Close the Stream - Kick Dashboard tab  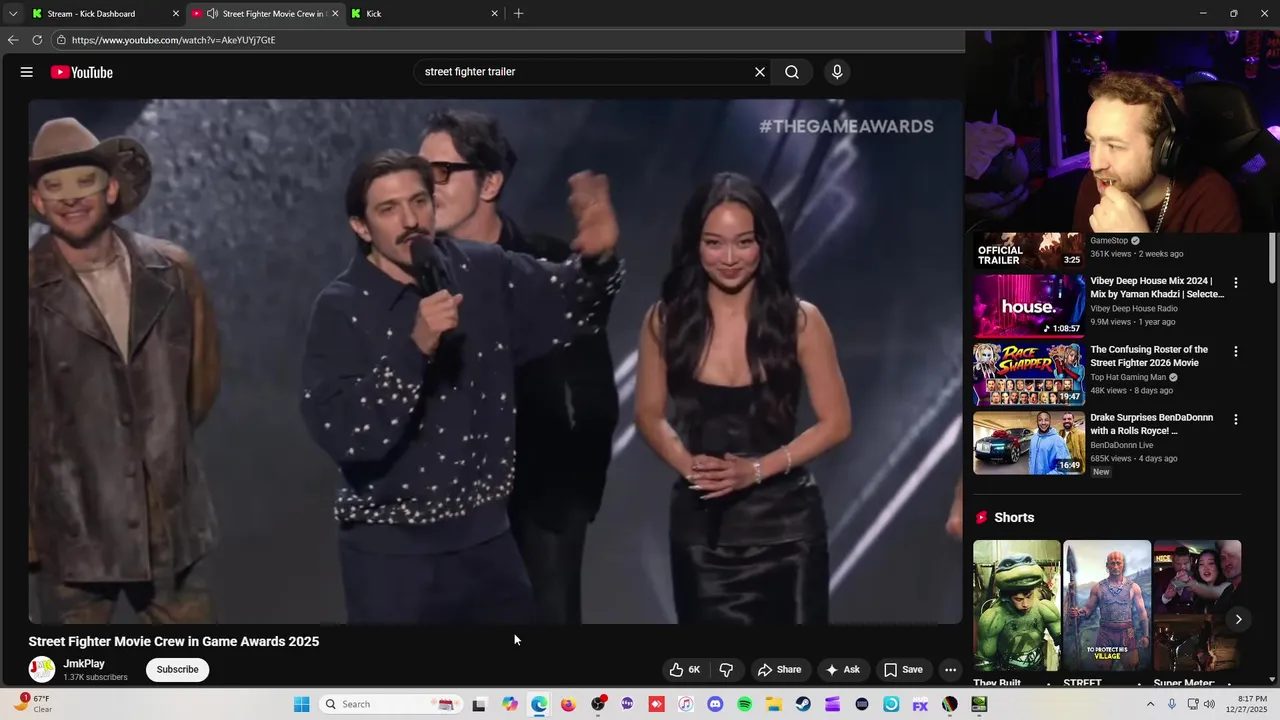coord(176,14)
